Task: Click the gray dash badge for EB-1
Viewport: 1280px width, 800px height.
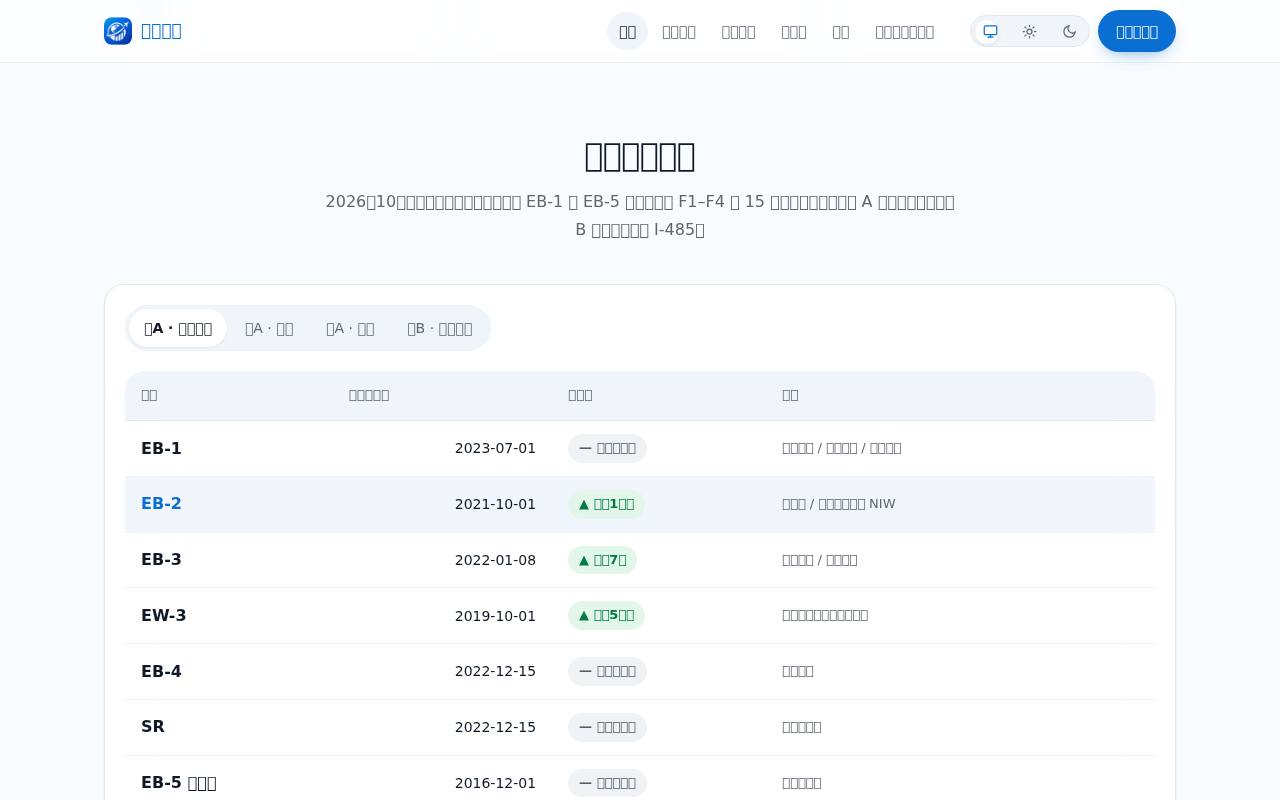Action: pos(607,448)
